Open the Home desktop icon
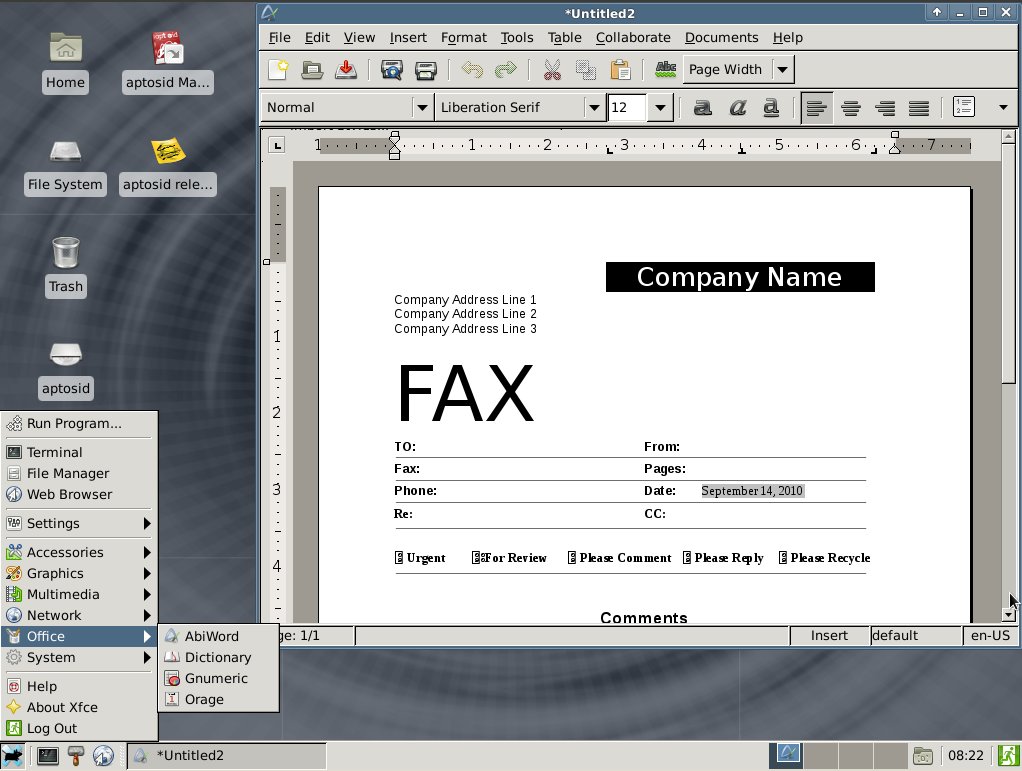This screenshot has height=771, width=1022. [65, 62]
